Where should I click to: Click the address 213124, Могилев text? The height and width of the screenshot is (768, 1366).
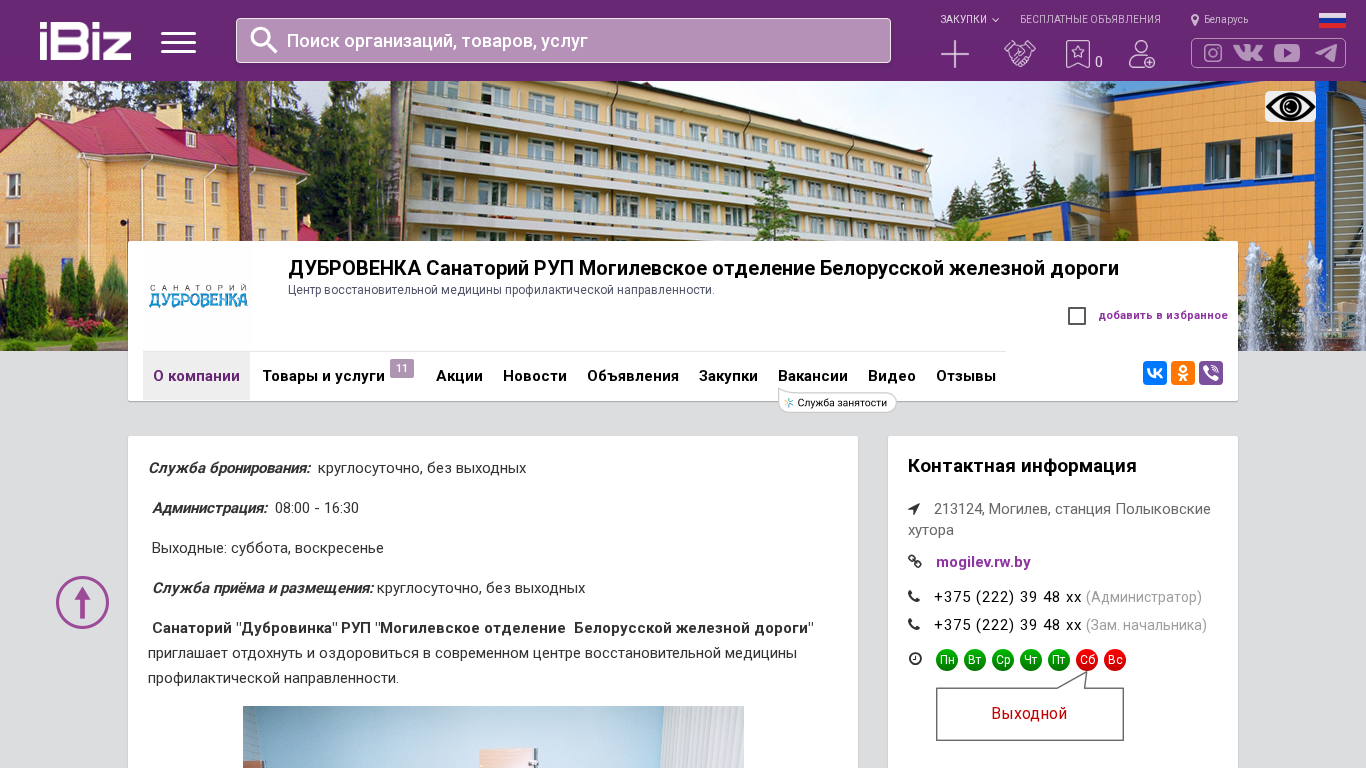pyautogui.click(x=1059, y=519)
